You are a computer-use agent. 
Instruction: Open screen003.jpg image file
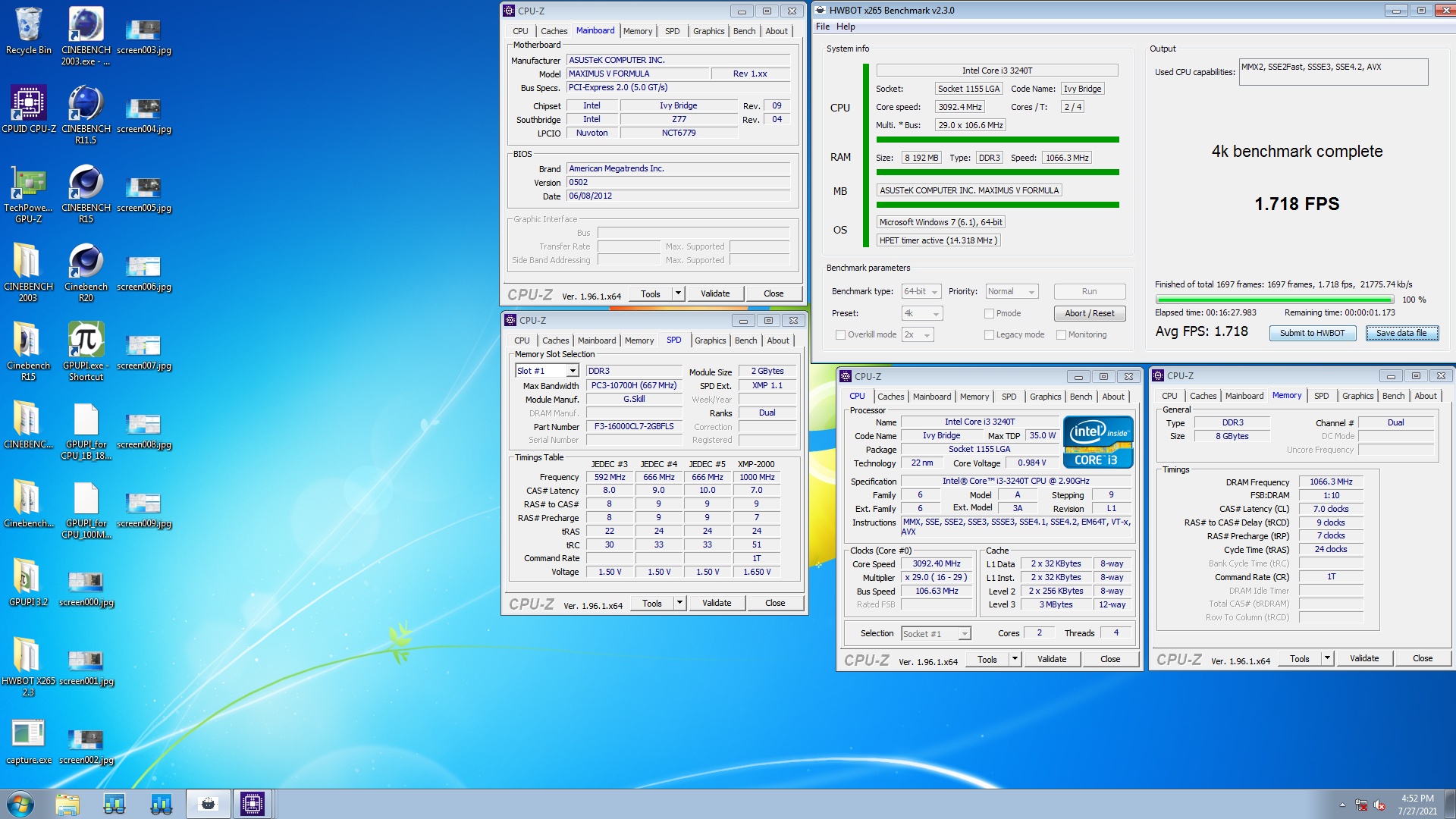[x=144, y=36]
